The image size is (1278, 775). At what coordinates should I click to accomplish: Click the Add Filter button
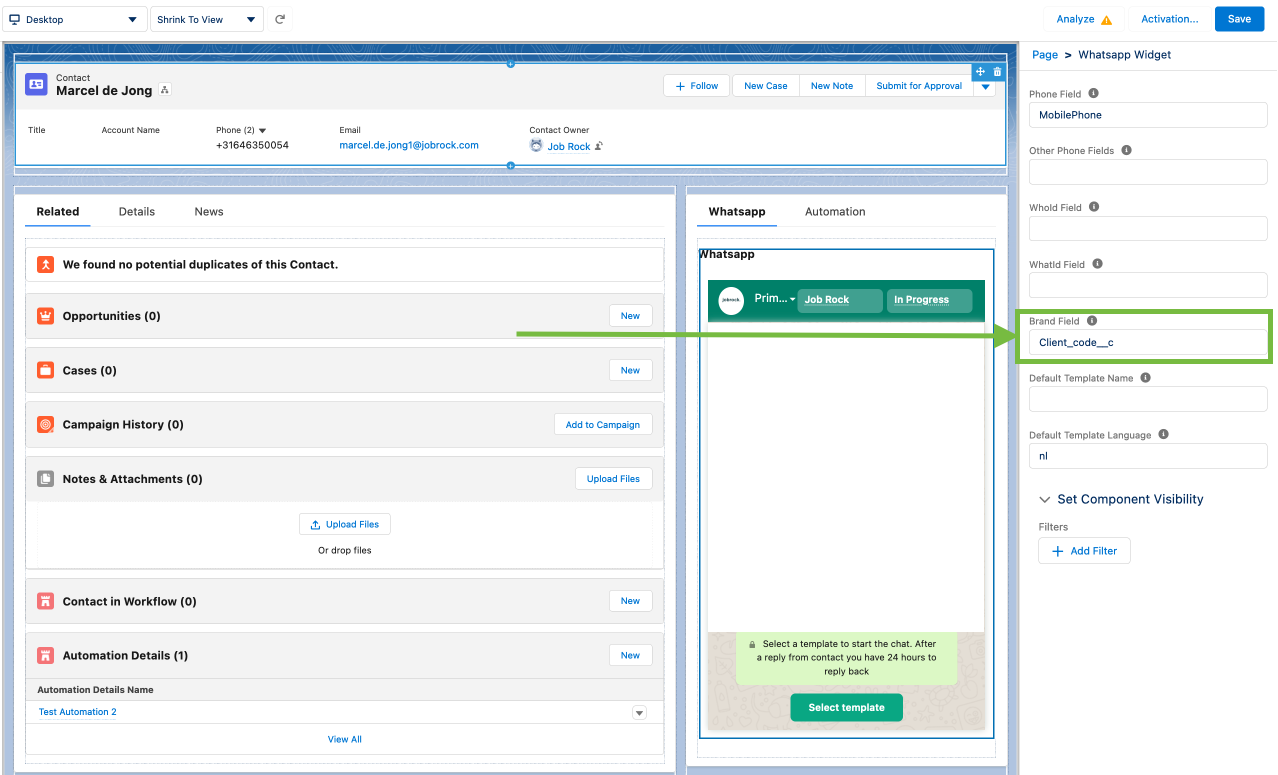point(1084,551)
